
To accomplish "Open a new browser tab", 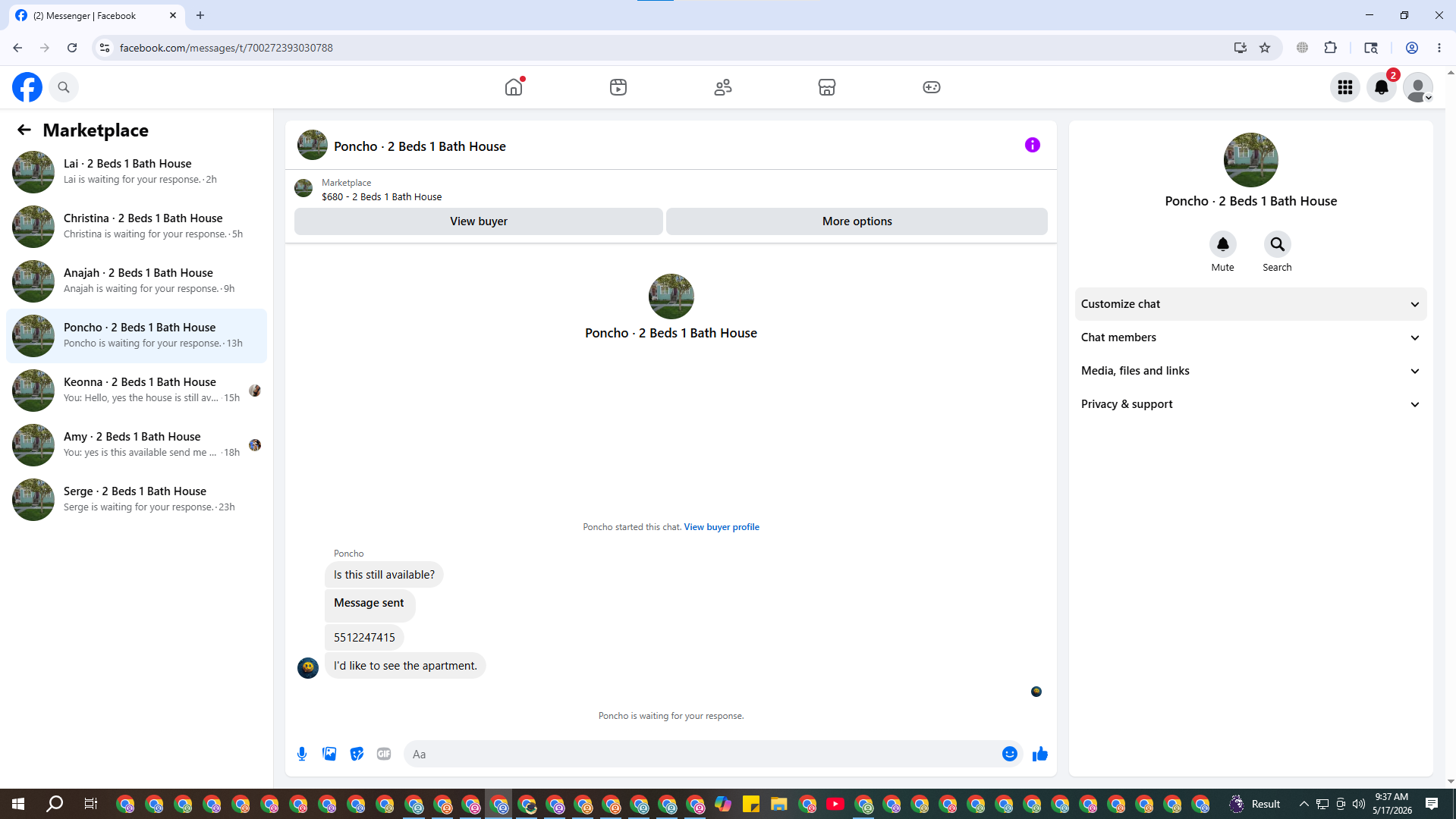I will tap(200, 15).
